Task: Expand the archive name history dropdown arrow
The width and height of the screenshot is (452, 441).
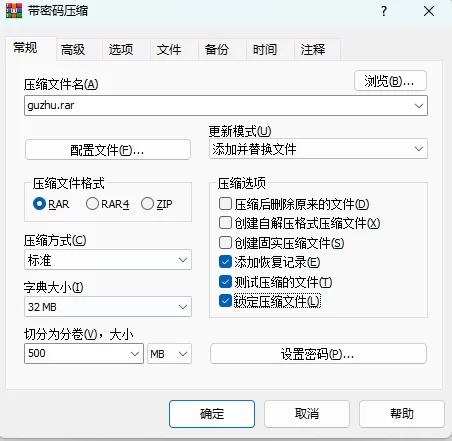Action: [x=419, y=106]
